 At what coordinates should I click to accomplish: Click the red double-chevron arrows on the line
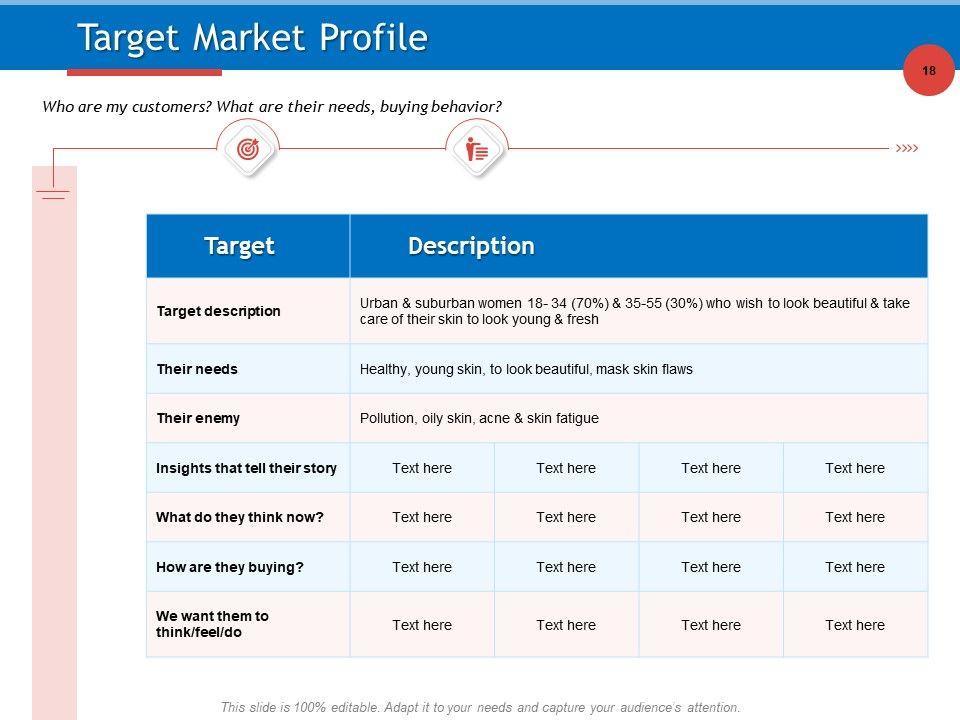[906, 148]
